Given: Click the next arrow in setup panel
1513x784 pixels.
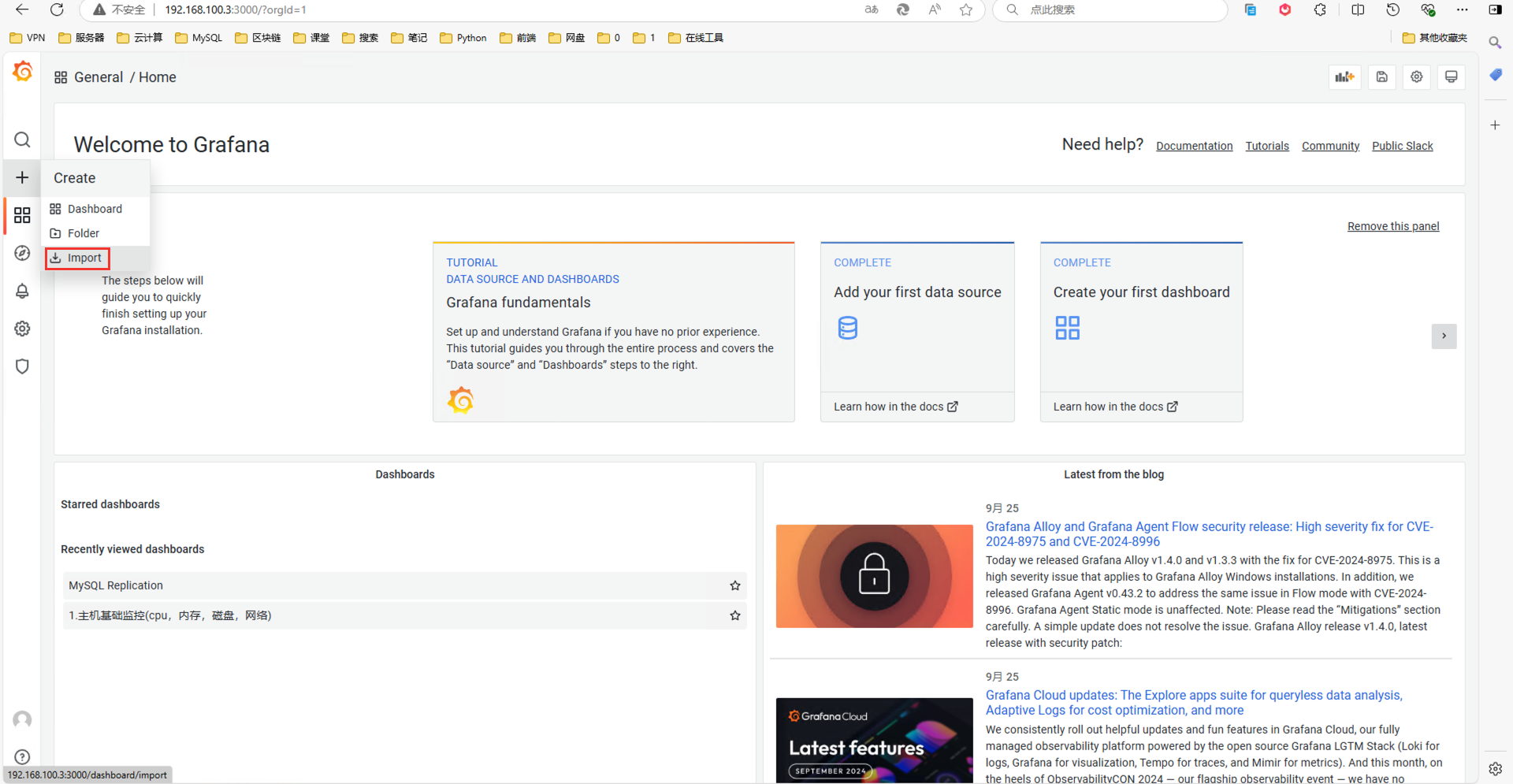Looking at the screenshot, I should 1444,336.
